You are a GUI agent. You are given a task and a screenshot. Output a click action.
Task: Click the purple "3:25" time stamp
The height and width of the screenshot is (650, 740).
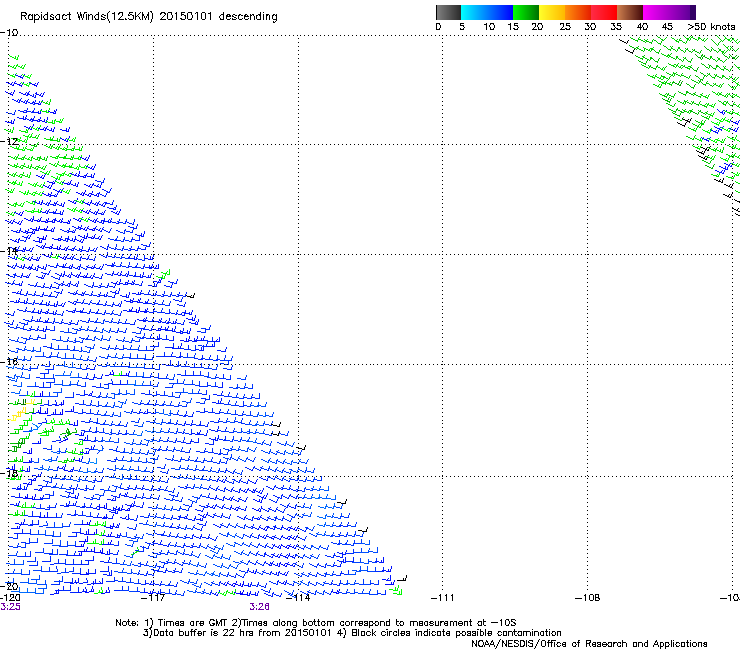[10, 607]
